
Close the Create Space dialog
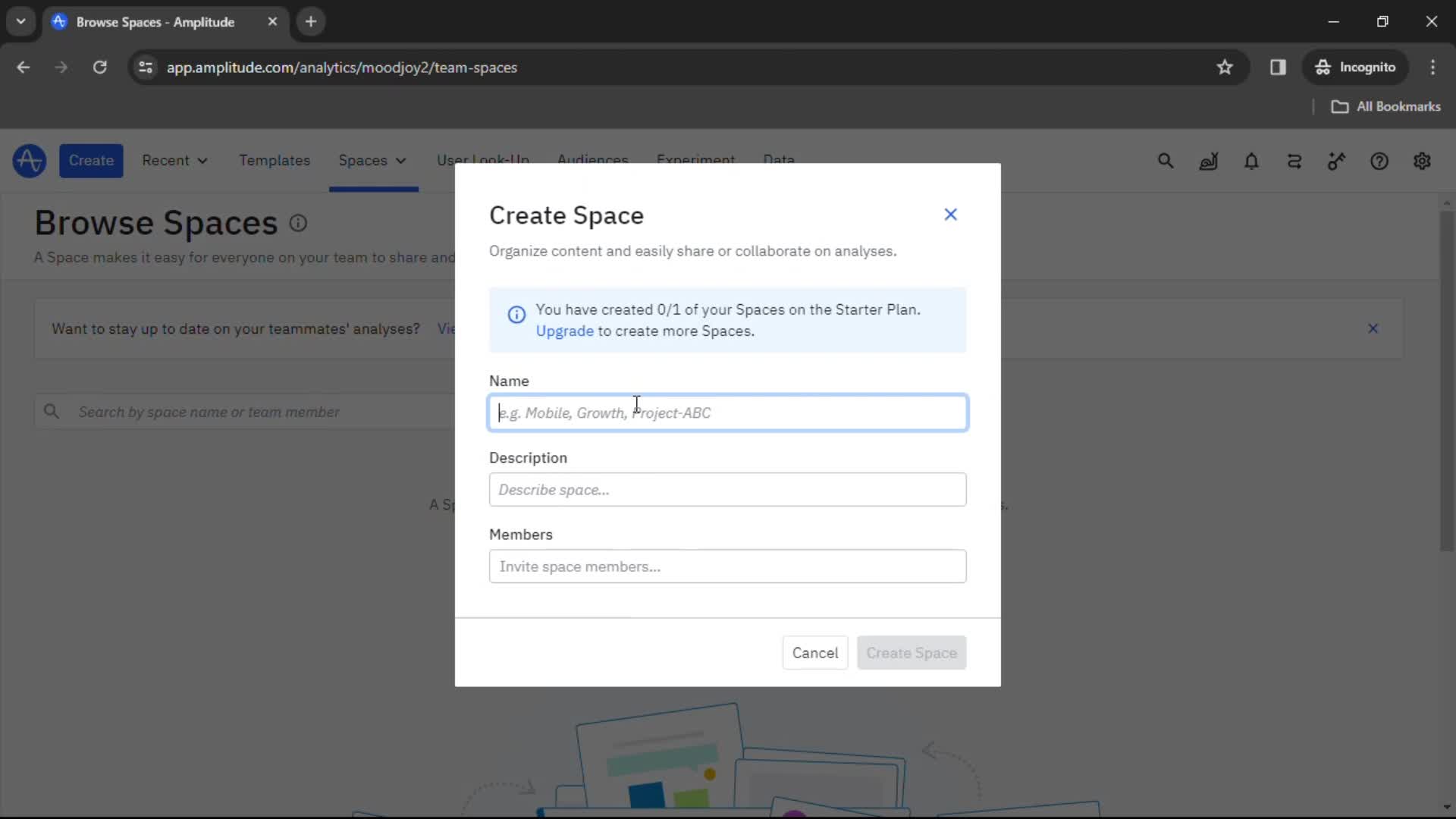(950, 214)
